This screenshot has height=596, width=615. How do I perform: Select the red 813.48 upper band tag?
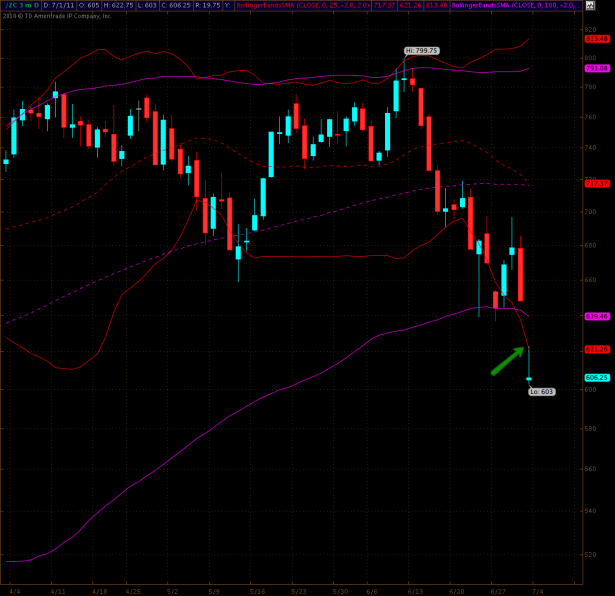point(597,39)
